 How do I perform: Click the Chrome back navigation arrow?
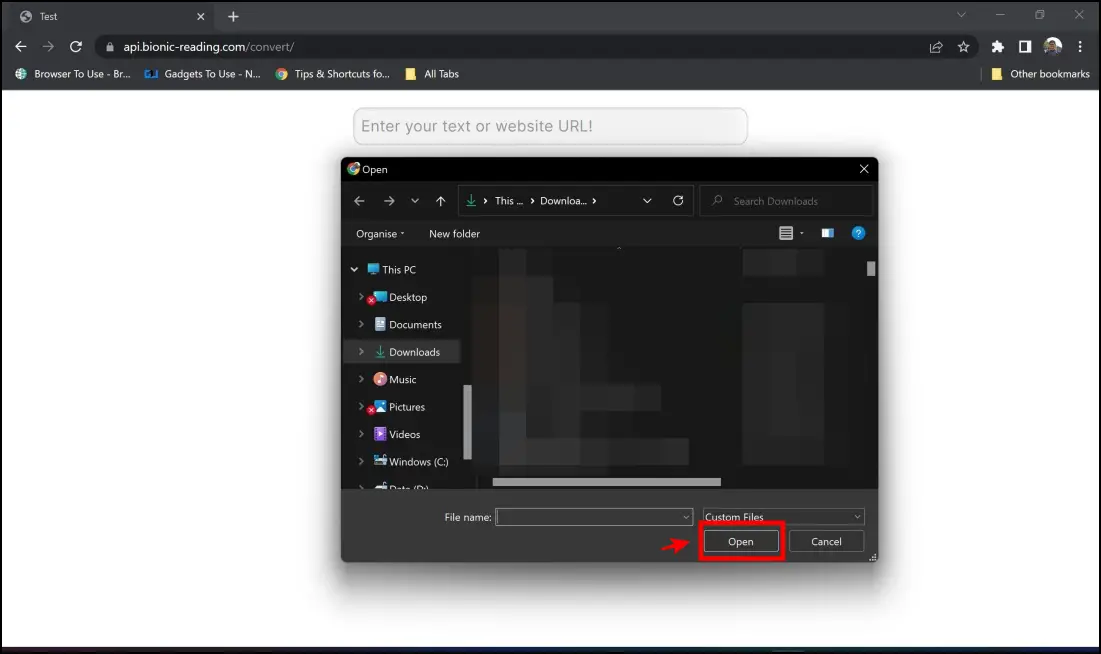(x=21, y=47)
